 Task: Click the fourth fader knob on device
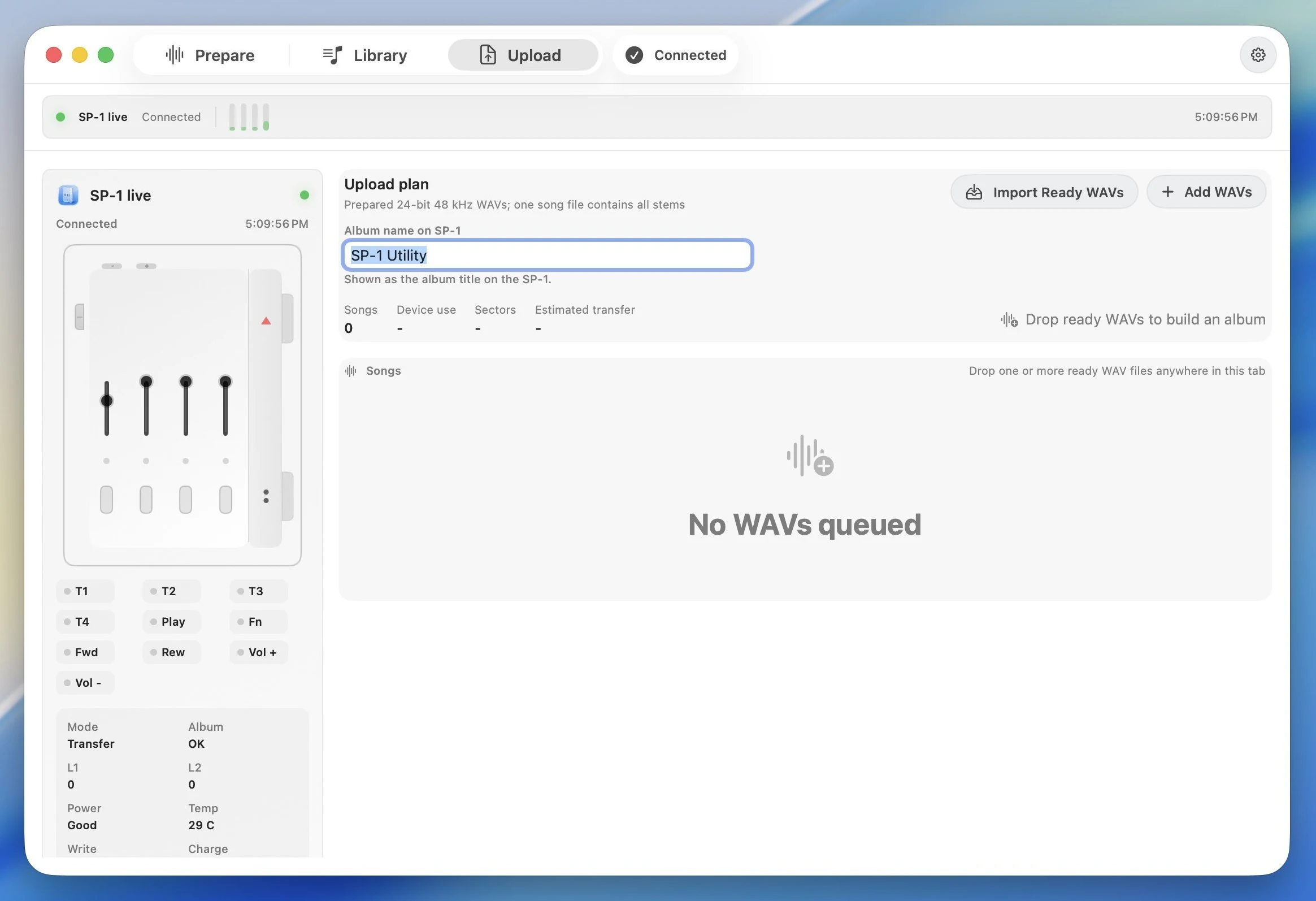[x=225, y=380]
